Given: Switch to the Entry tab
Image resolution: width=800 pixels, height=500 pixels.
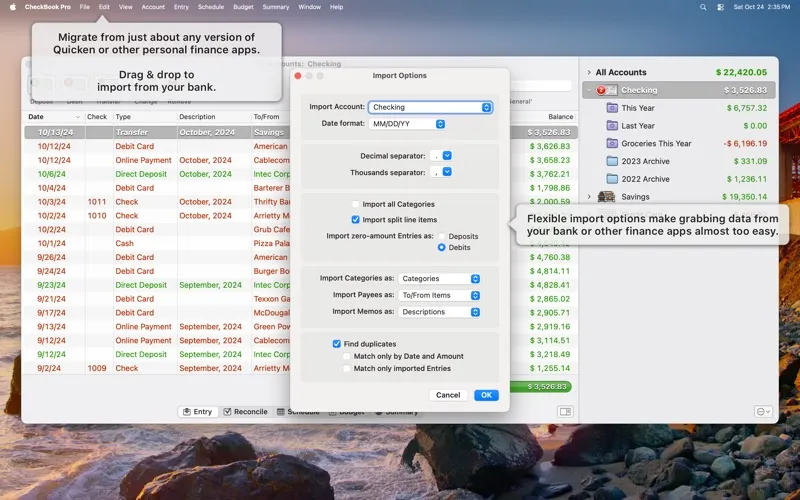Looking at the screenshot, I should click(x=197, y=412).
